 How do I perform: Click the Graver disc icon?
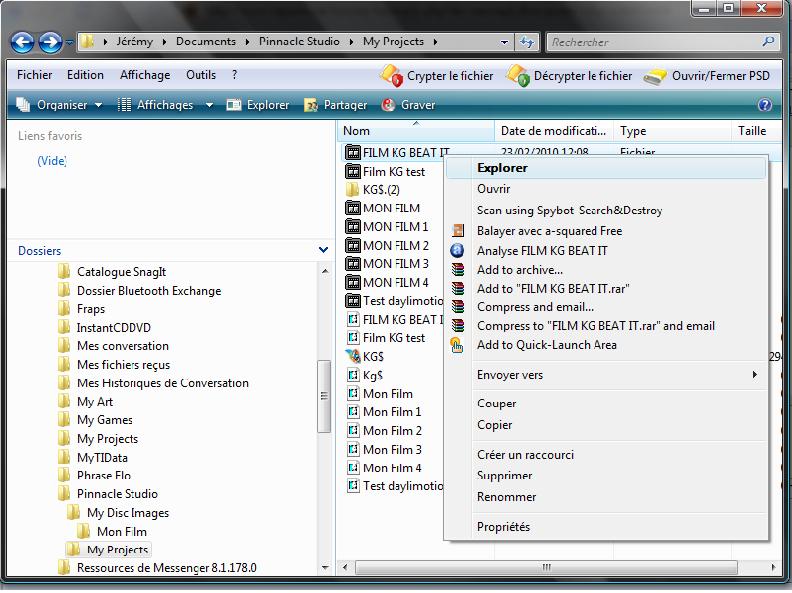(388, 105)
